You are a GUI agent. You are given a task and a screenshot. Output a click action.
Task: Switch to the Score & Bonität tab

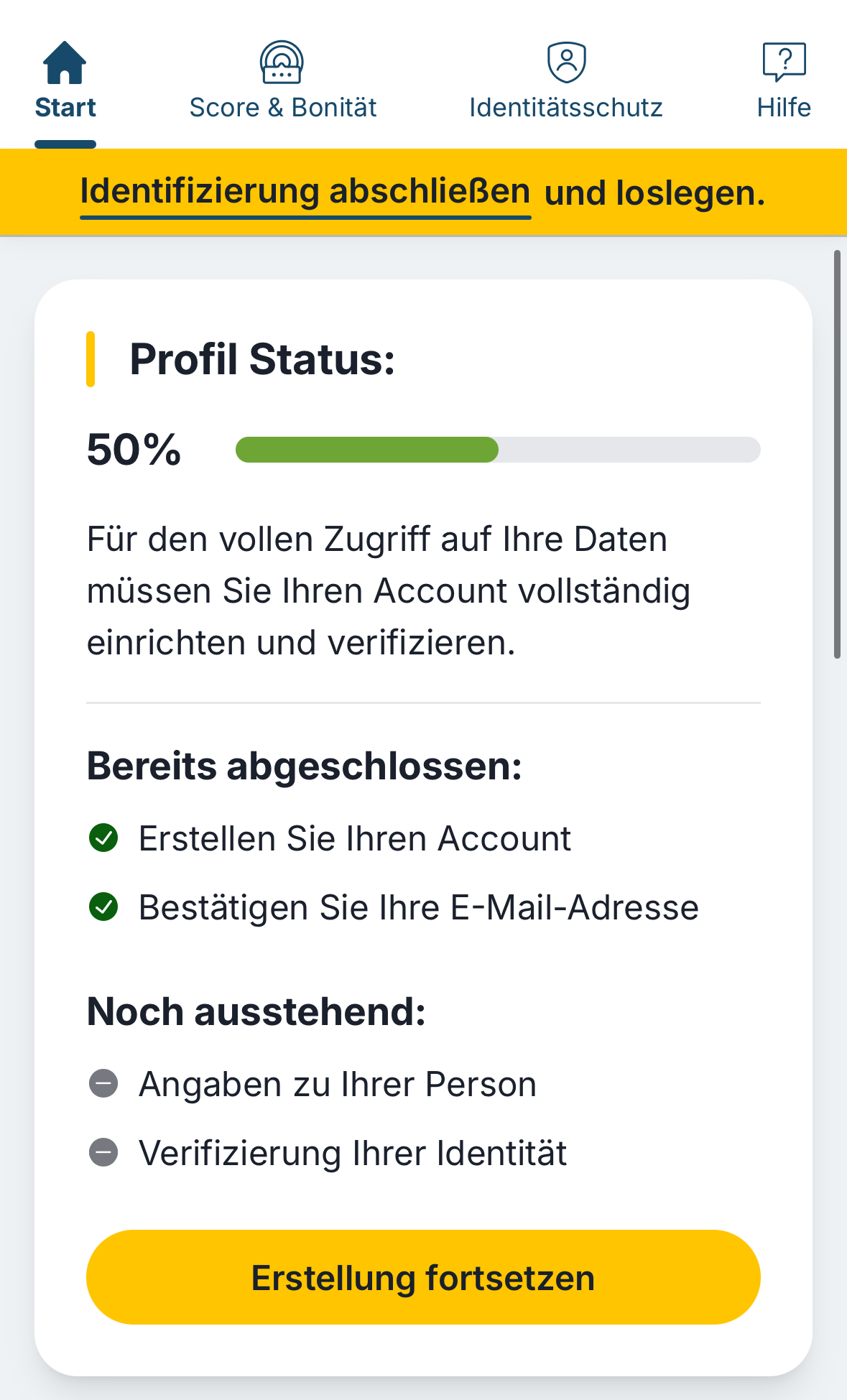point(283,108)
